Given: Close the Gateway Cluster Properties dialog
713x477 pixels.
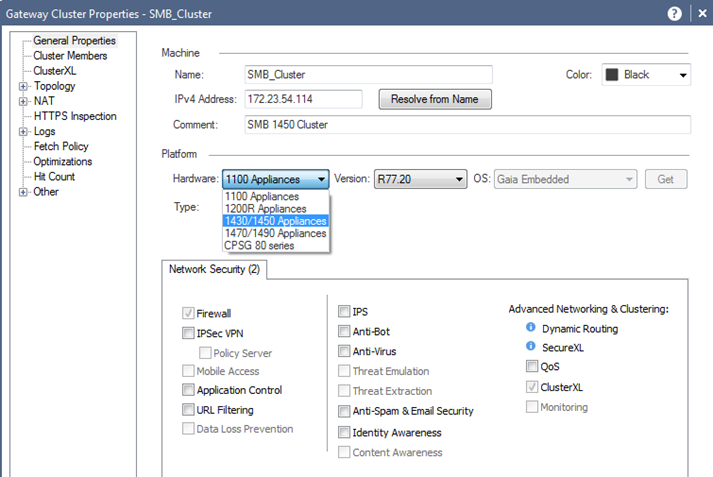Looking at the screenshot, I should (703, 14).
